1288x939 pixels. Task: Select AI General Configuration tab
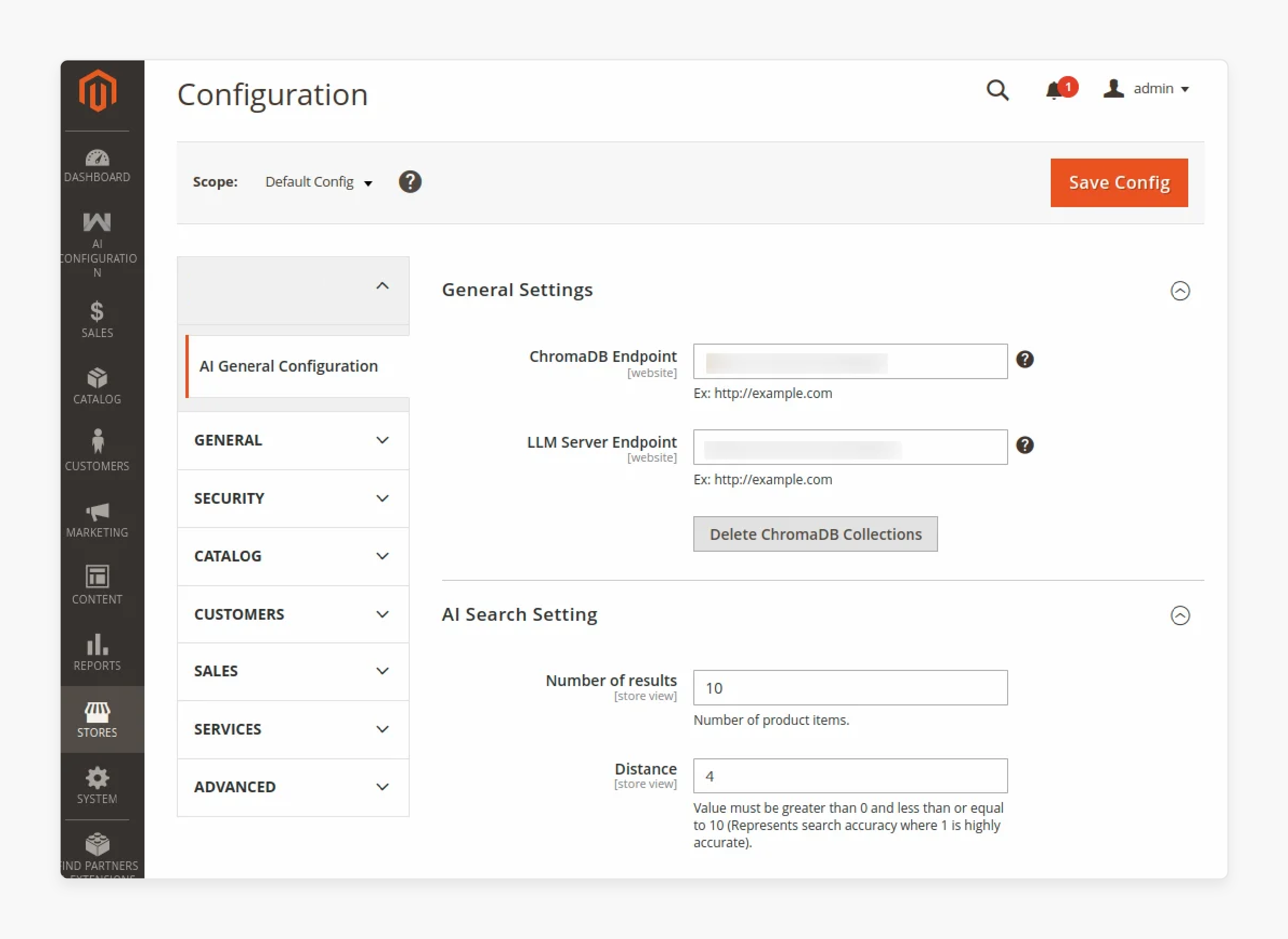(x=298, y=366)
